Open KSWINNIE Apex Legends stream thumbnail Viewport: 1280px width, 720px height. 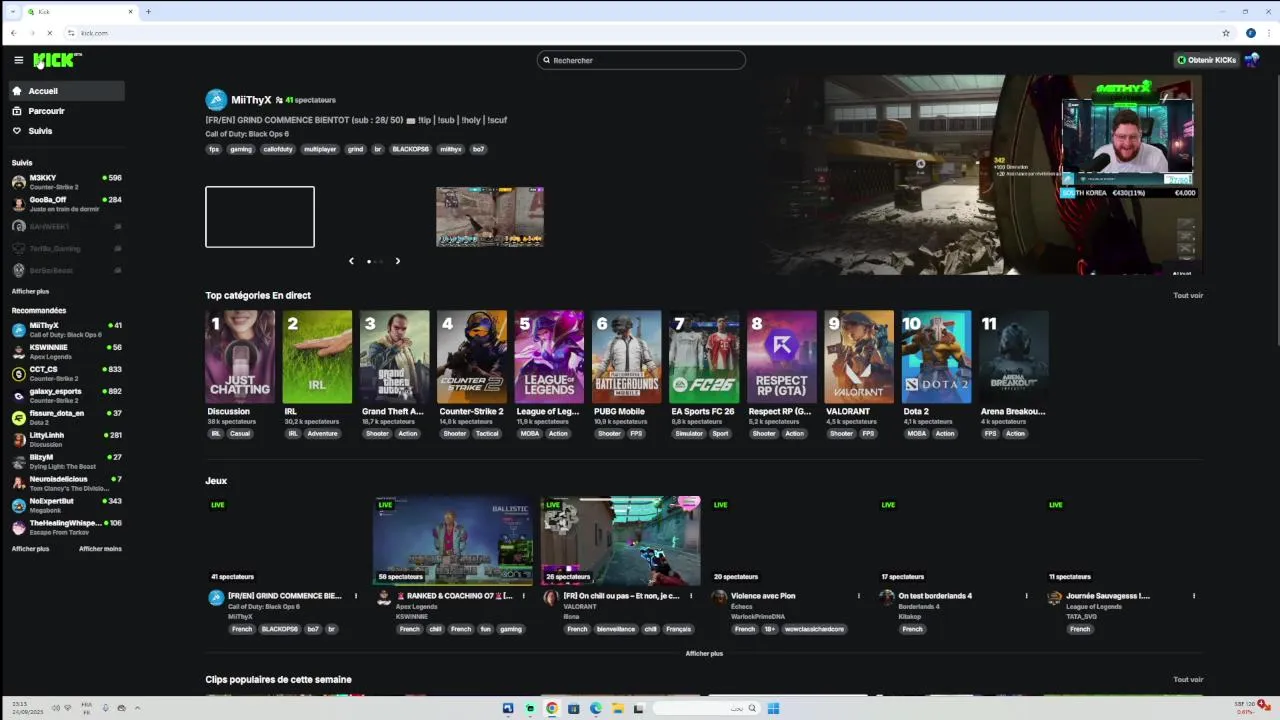click(453, 540)
